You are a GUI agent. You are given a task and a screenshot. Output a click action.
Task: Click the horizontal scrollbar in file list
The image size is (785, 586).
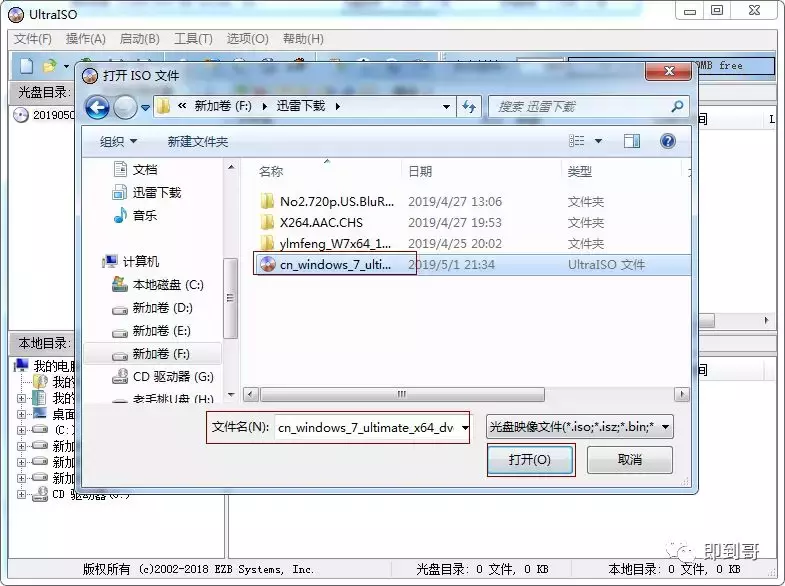pos(402,394)
